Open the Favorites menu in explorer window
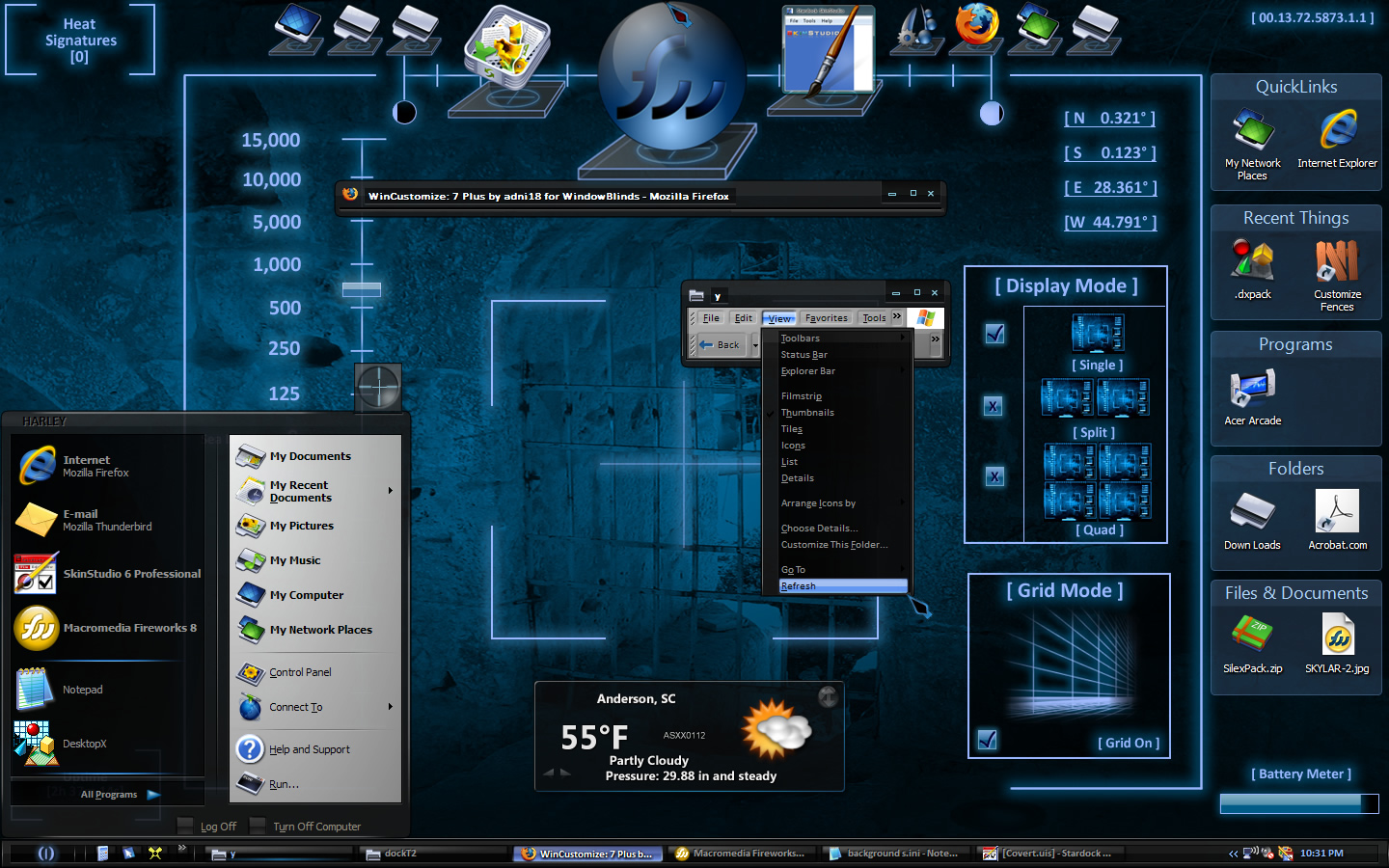 point(827,318)
